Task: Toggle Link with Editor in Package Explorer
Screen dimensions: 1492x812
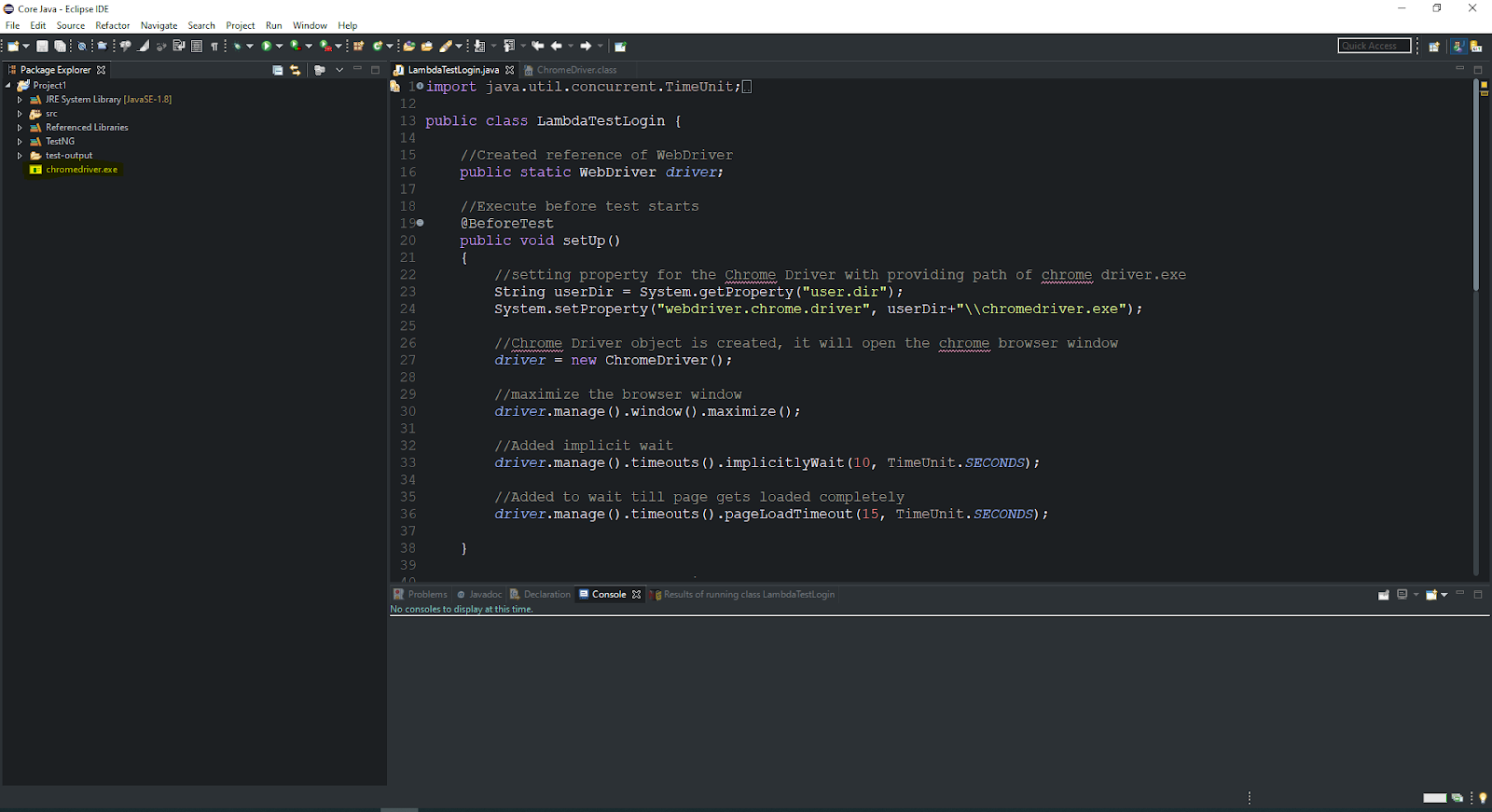Action: 296,70
